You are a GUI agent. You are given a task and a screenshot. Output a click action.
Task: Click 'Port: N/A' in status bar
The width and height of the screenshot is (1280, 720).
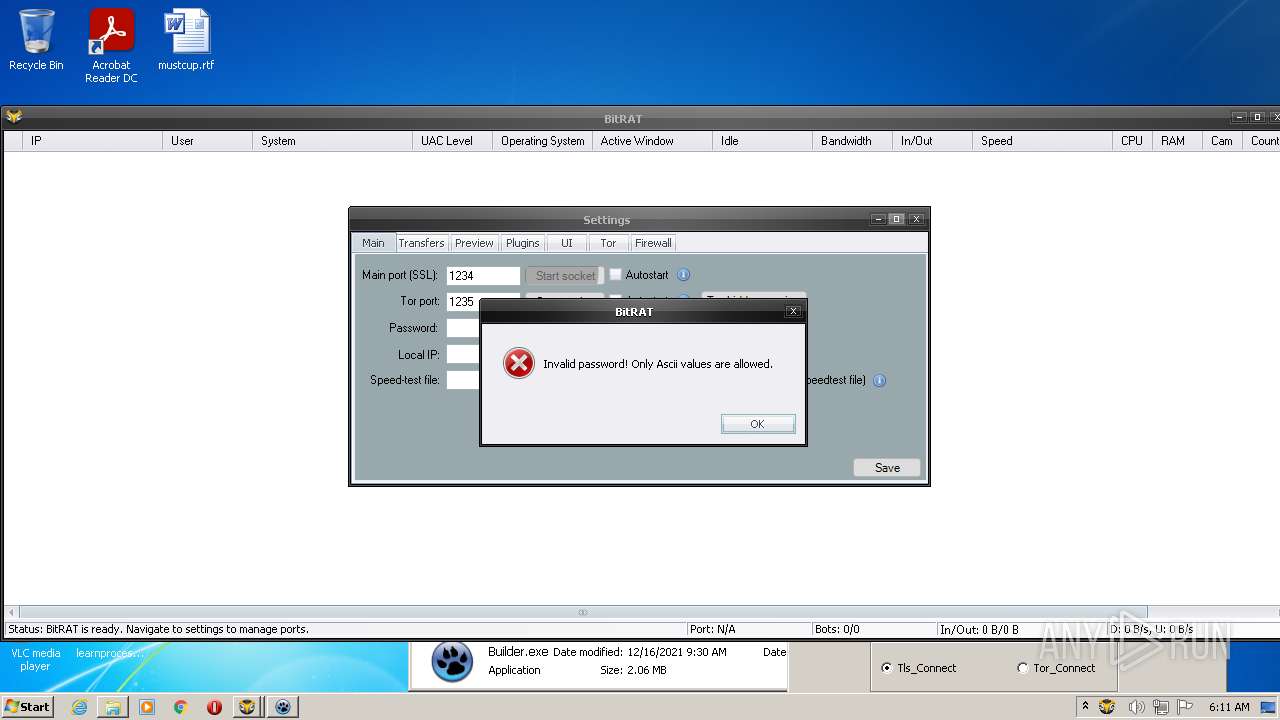coord(712,629)
